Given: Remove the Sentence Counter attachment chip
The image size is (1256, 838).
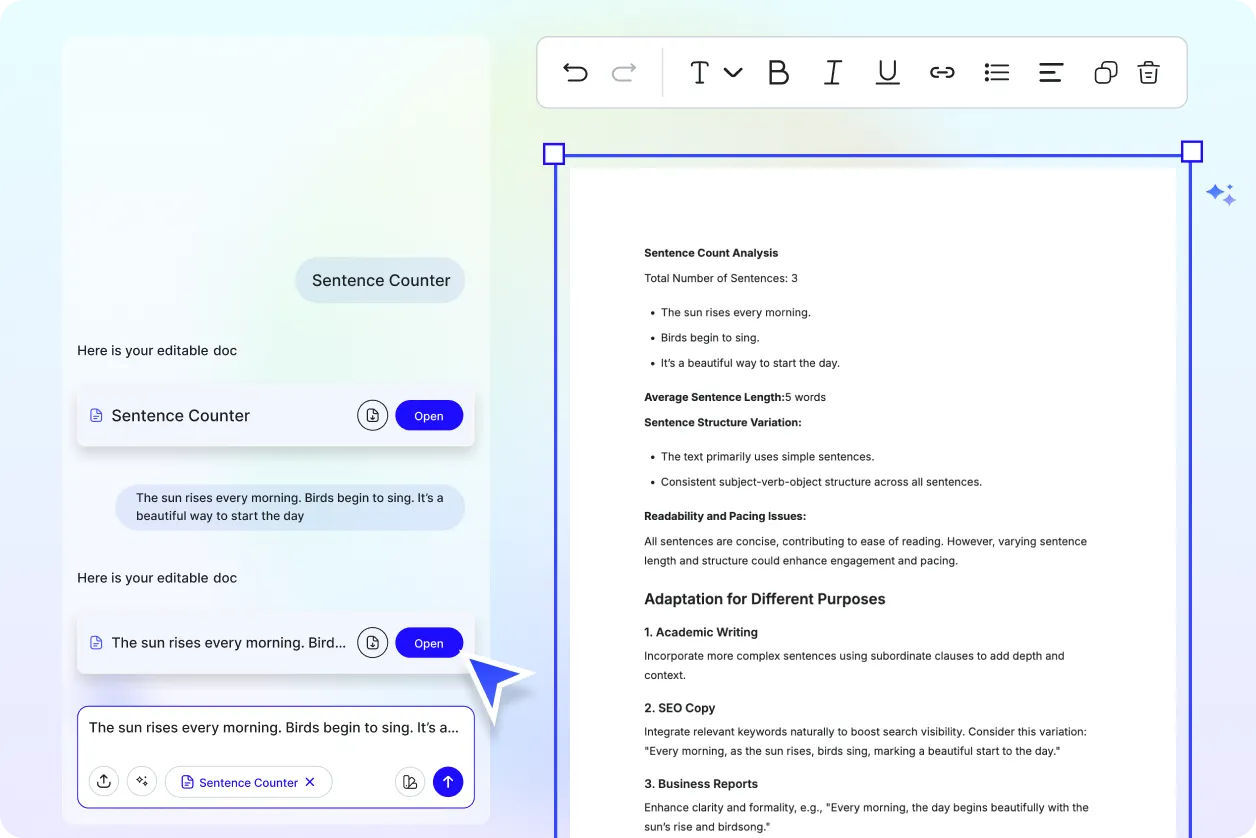Looking at the screenshot, I should (x=310, y=782).
